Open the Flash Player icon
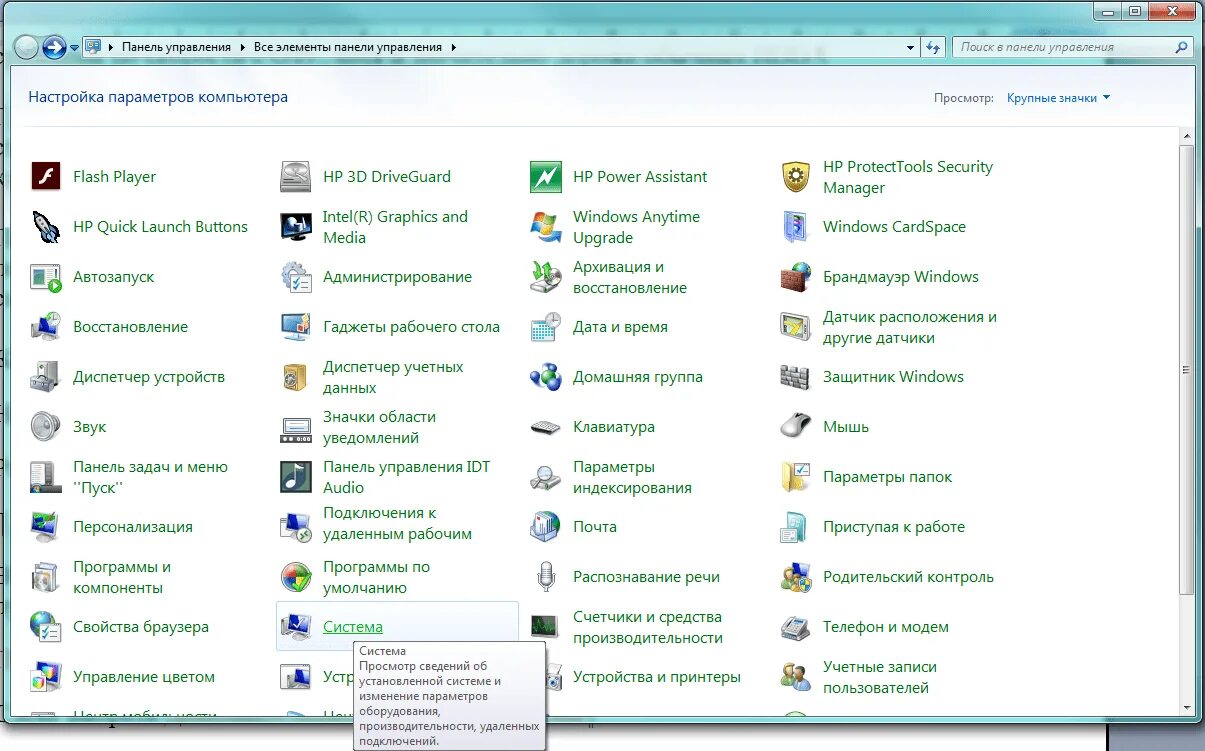The width and height of the screenshot is (1205, 751). click(46, 177)
